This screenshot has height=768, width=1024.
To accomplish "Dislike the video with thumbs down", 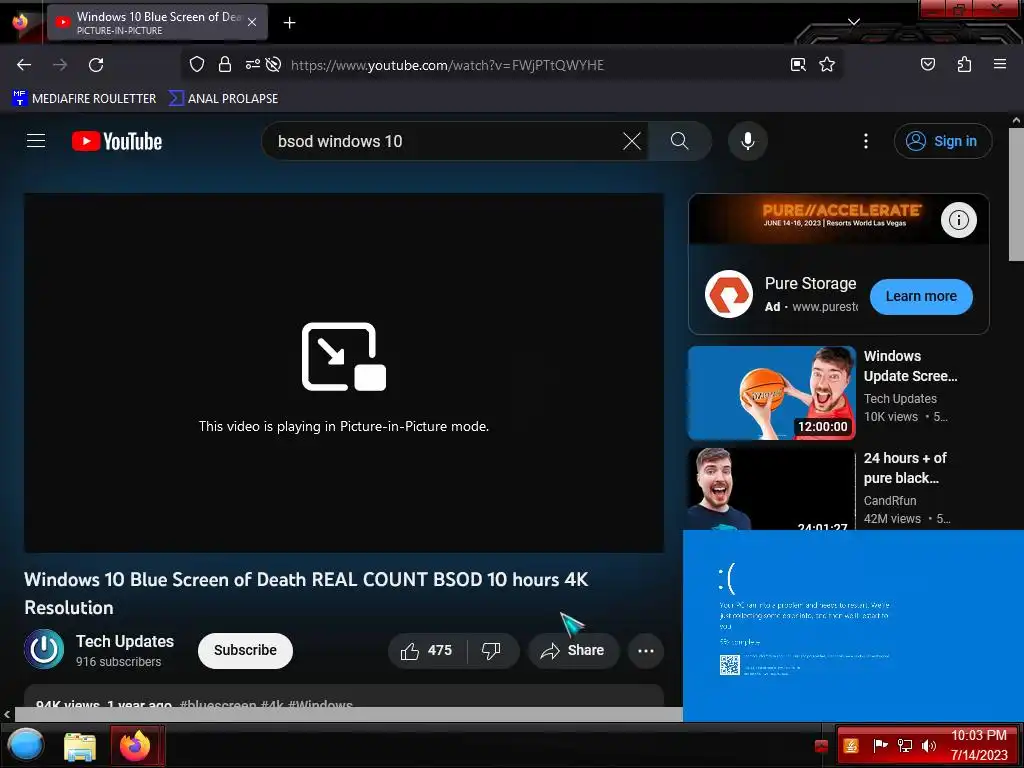I will [492, 650].
